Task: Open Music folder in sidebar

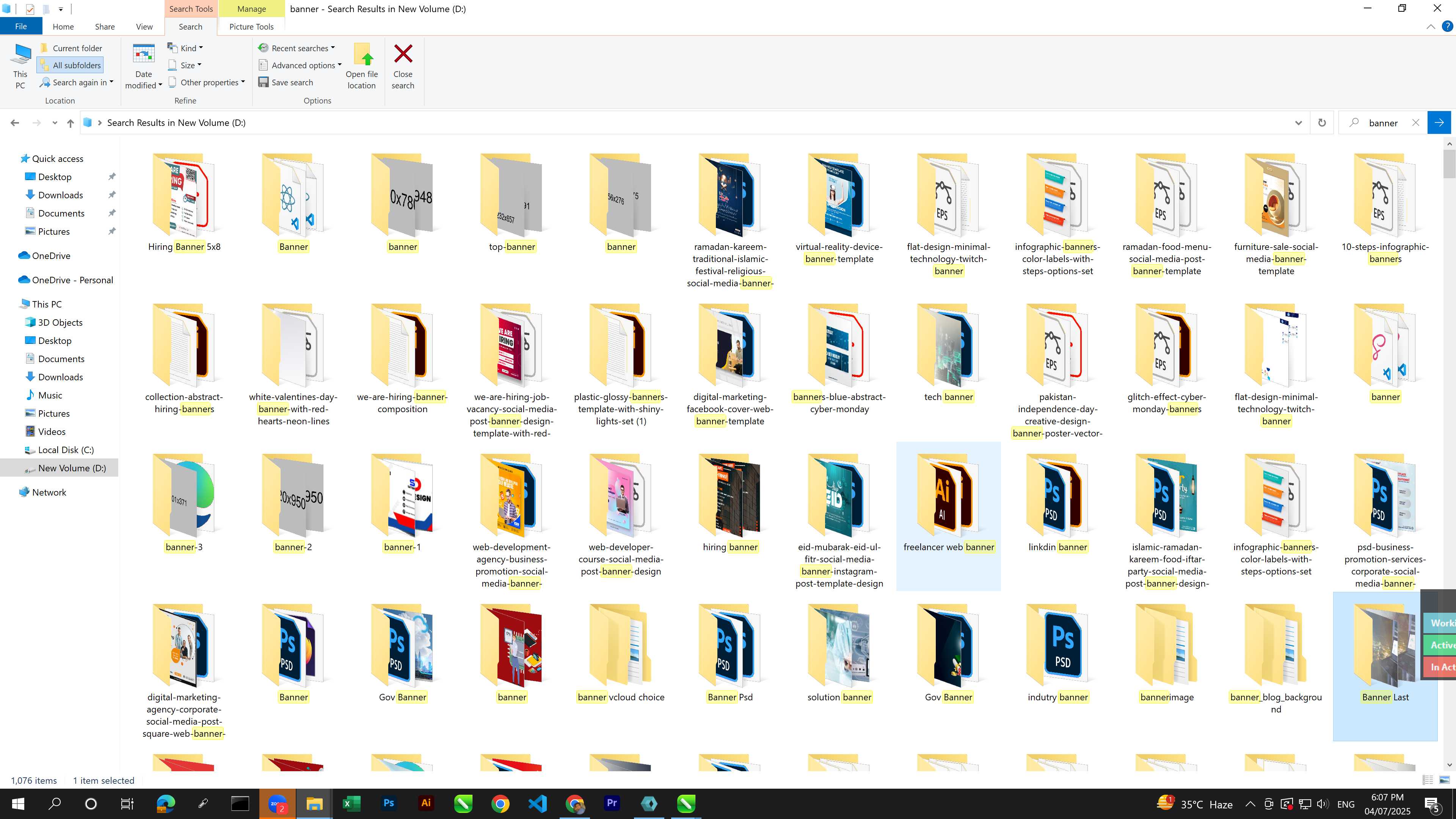Action: pos(50,395)
